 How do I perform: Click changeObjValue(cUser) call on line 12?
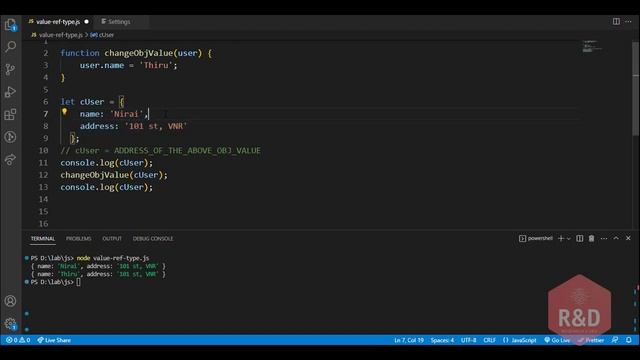(x=114, y=175)
